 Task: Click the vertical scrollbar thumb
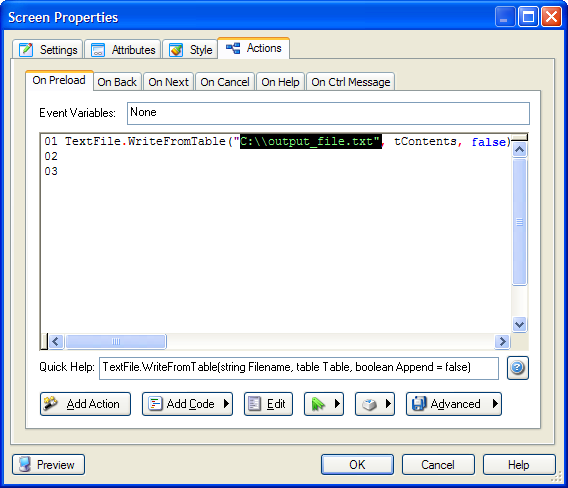520,222
